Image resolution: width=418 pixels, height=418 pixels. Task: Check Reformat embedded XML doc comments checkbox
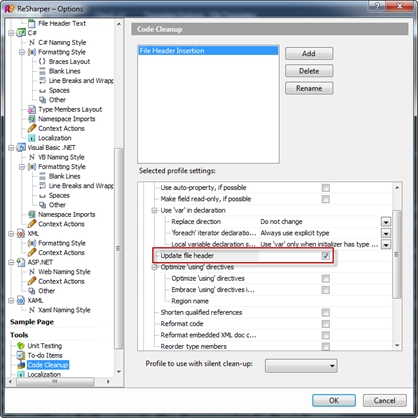point(326,335)
